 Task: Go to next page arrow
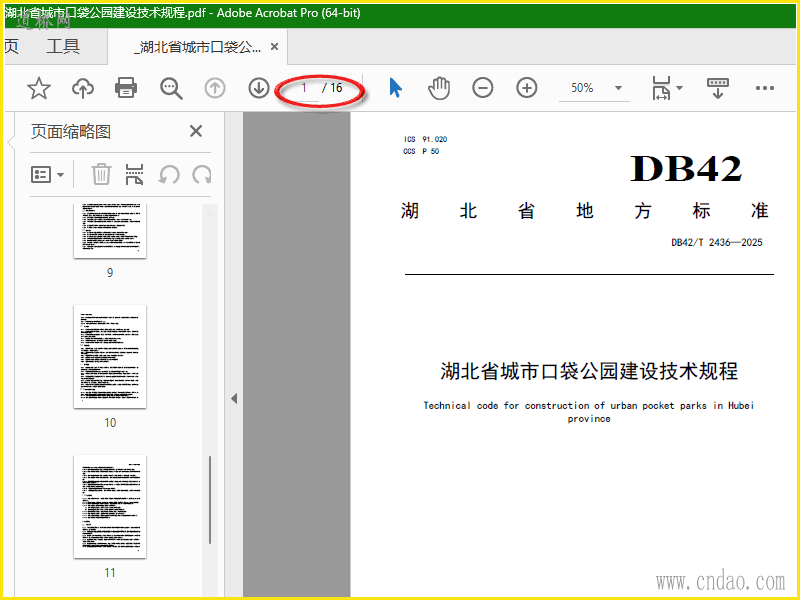259,88
